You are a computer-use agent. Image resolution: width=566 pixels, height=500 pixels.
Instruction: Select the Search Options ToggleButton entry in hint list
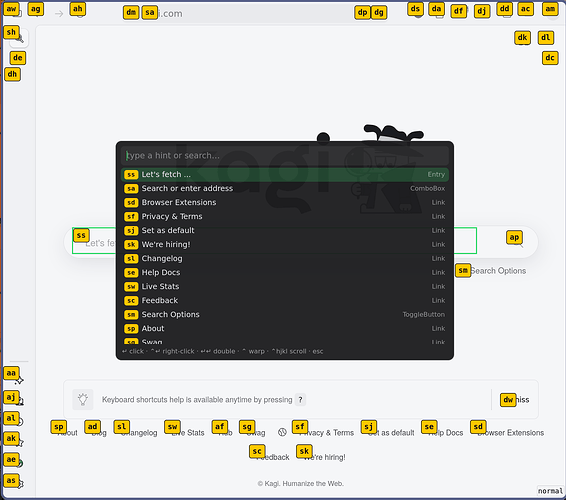point(285,314)
